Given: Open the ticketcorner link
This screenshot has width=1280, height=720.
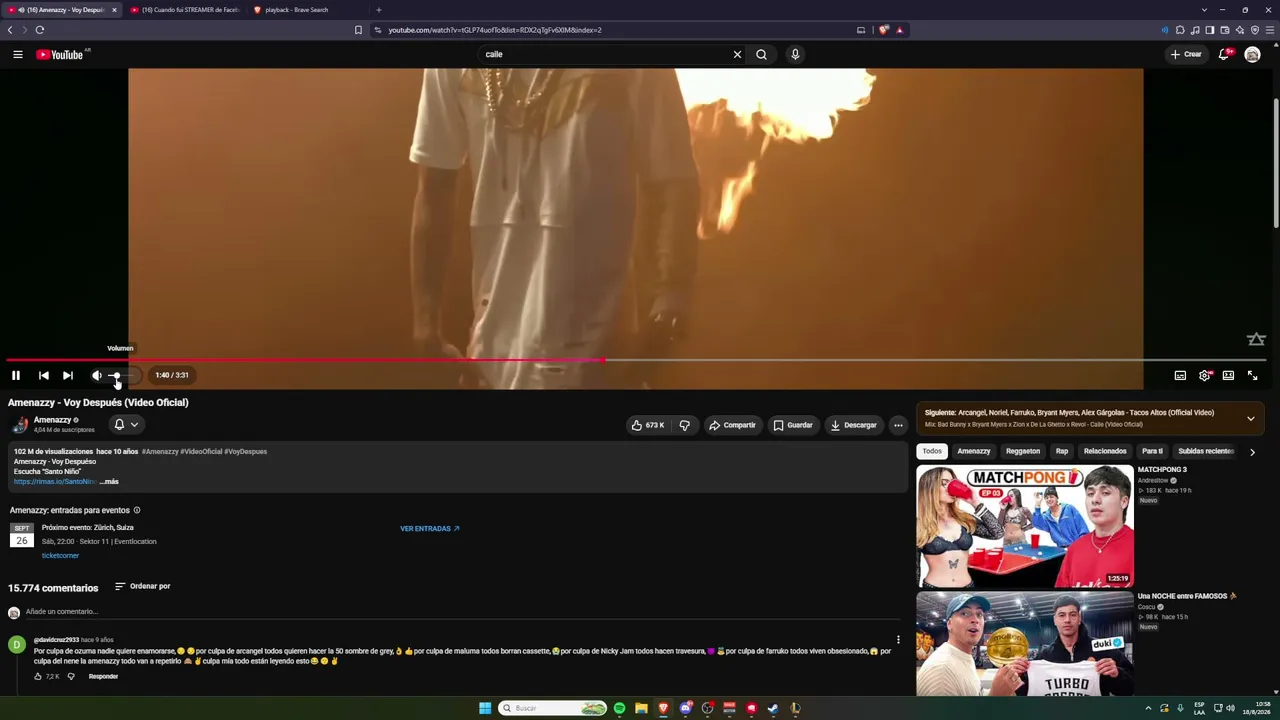Looking at the screenshot, I should point(60,556).
